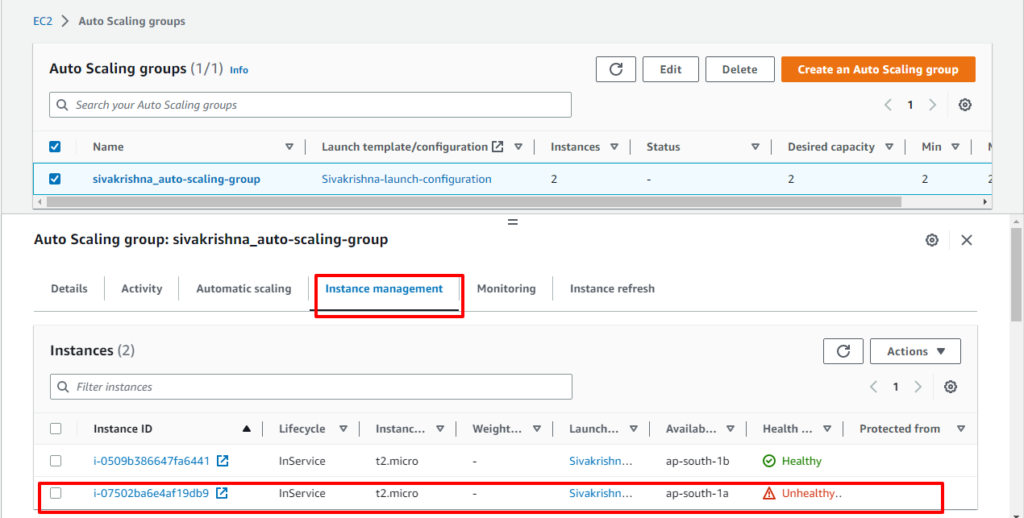Sort by Protected from column arrow
The height and width of the screenshot is (518, 1024).
[961, 429]
